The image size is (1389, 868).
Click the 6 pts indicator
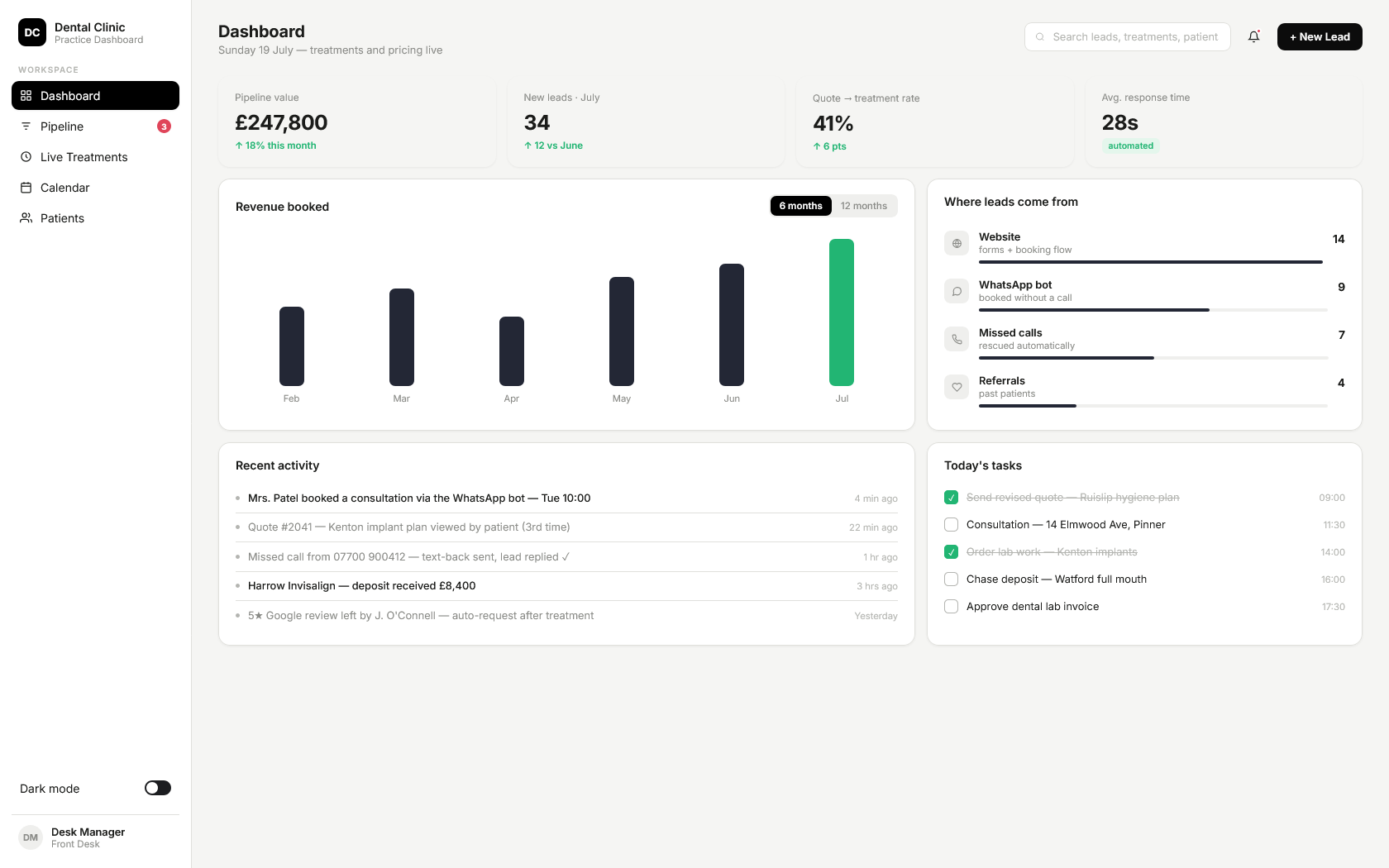[829, 146]
